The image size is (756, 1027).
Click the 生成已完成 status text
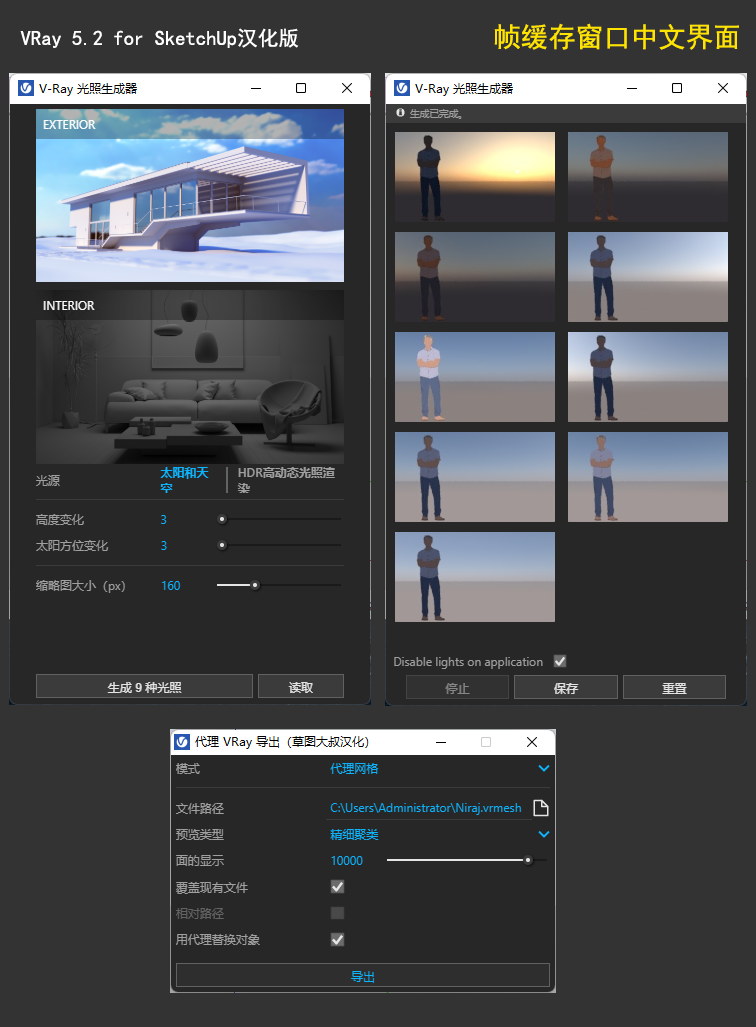coord(436,113)
